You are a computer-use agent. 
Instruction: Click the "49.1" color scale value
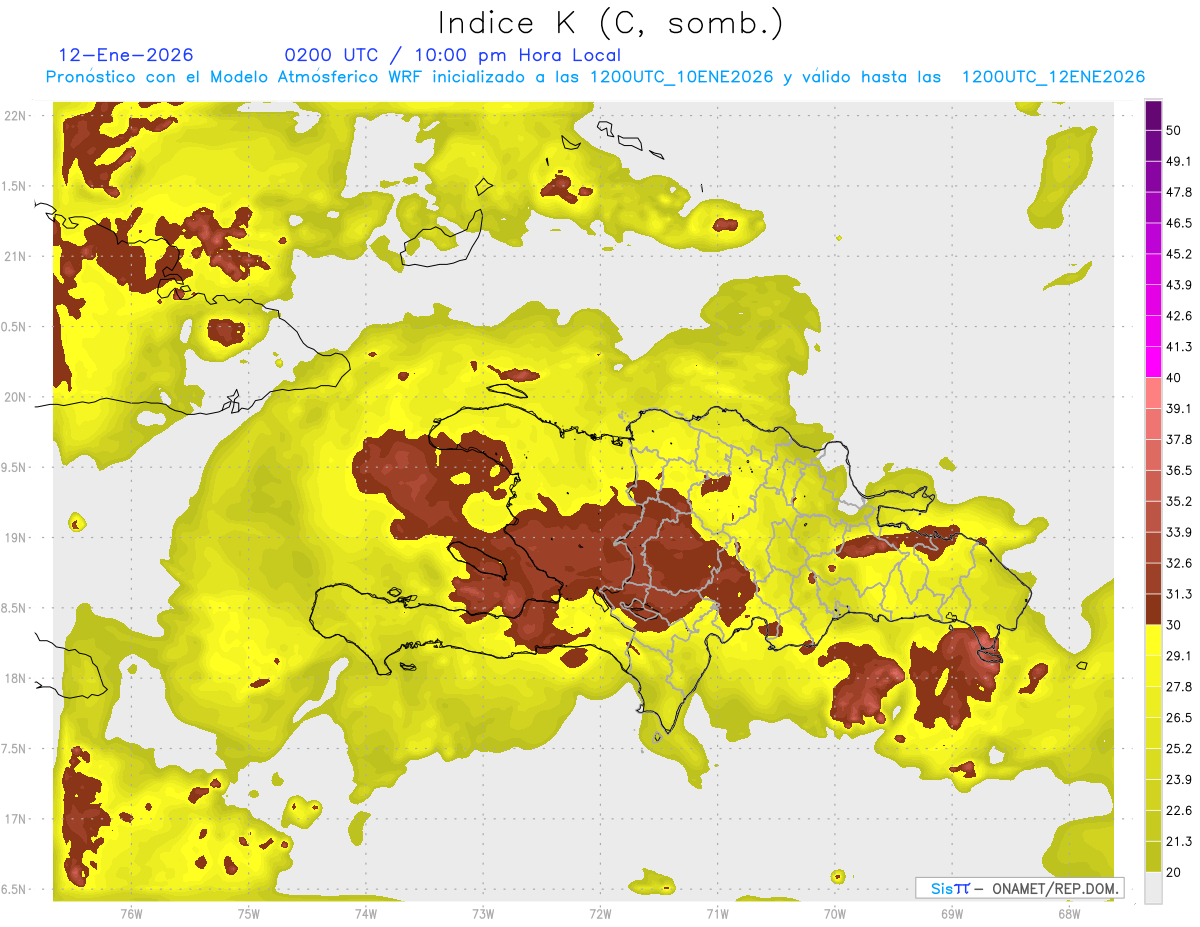click(1178, 161)
